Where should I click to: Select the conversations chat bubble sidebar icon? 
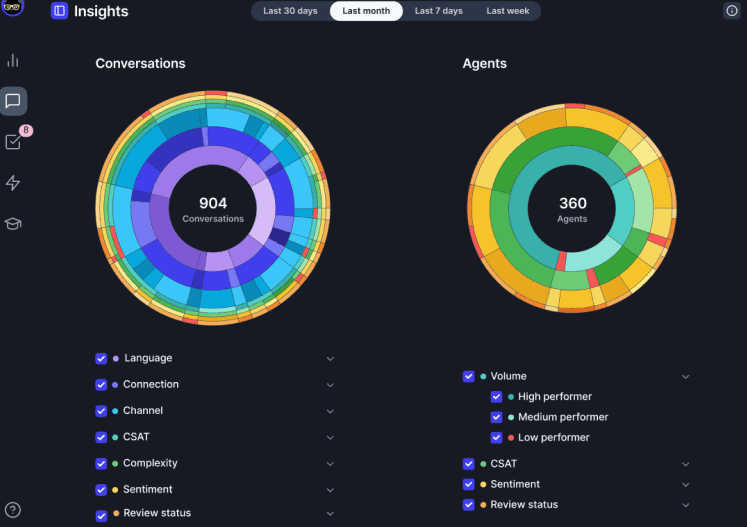coord(13,101)
